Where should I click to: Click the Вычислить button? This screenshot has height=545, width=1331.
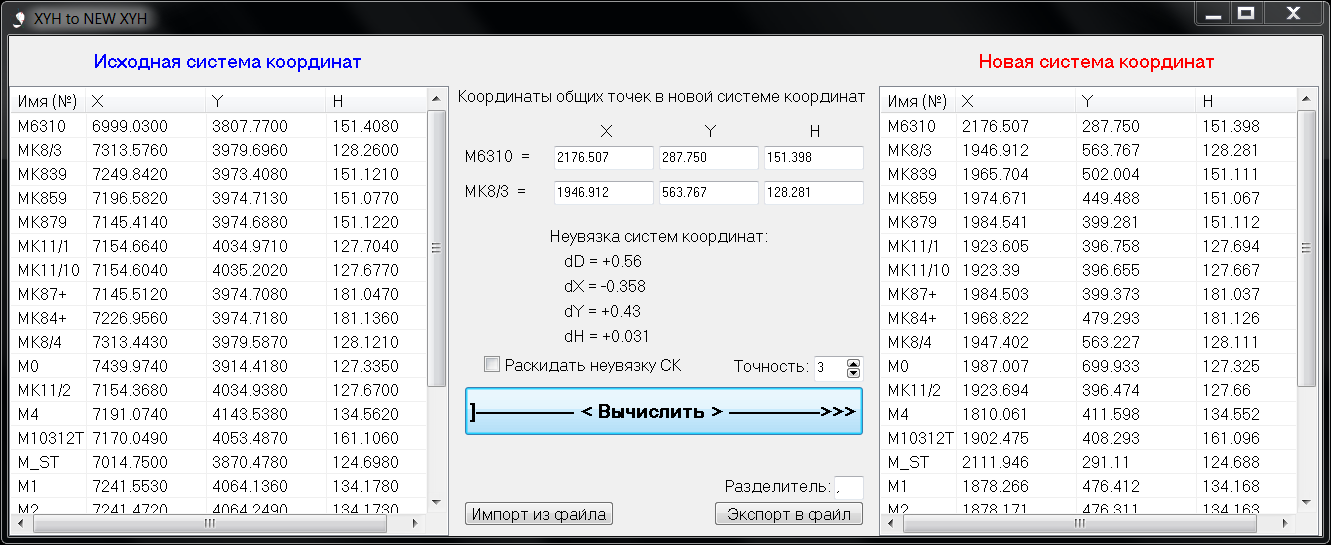pos(664,412)
